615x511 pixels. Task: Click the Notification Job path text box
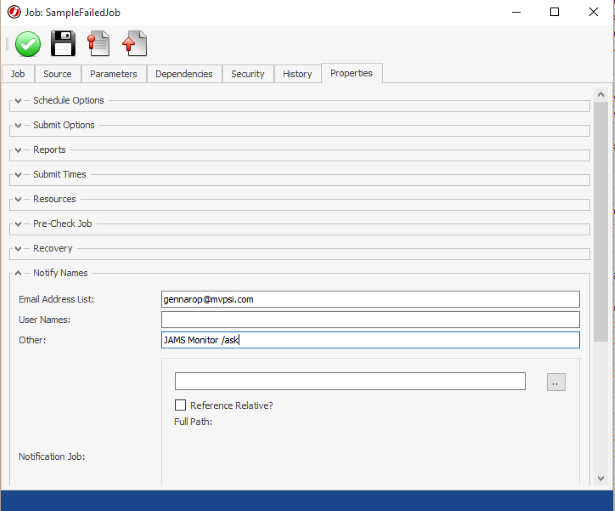tap(350, 381)
